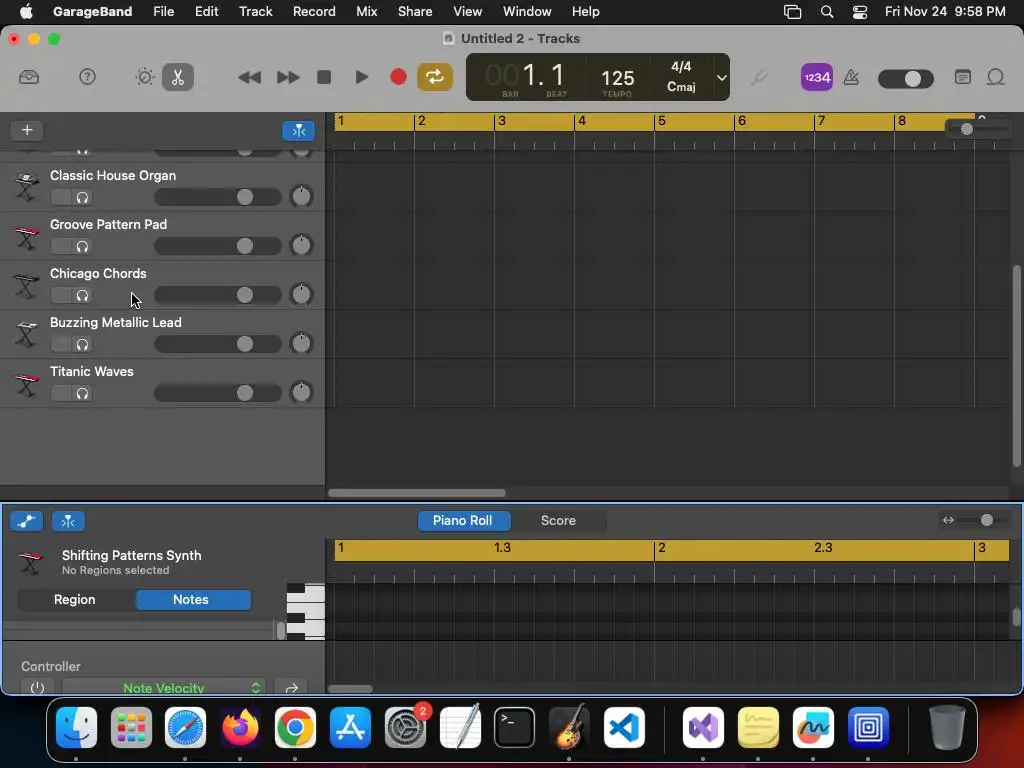Image resolution: width=1024 pixels, height=768 pixels.
Task: Click Groove Pattern Pad pan knob
Action: [x=301, y=245]
